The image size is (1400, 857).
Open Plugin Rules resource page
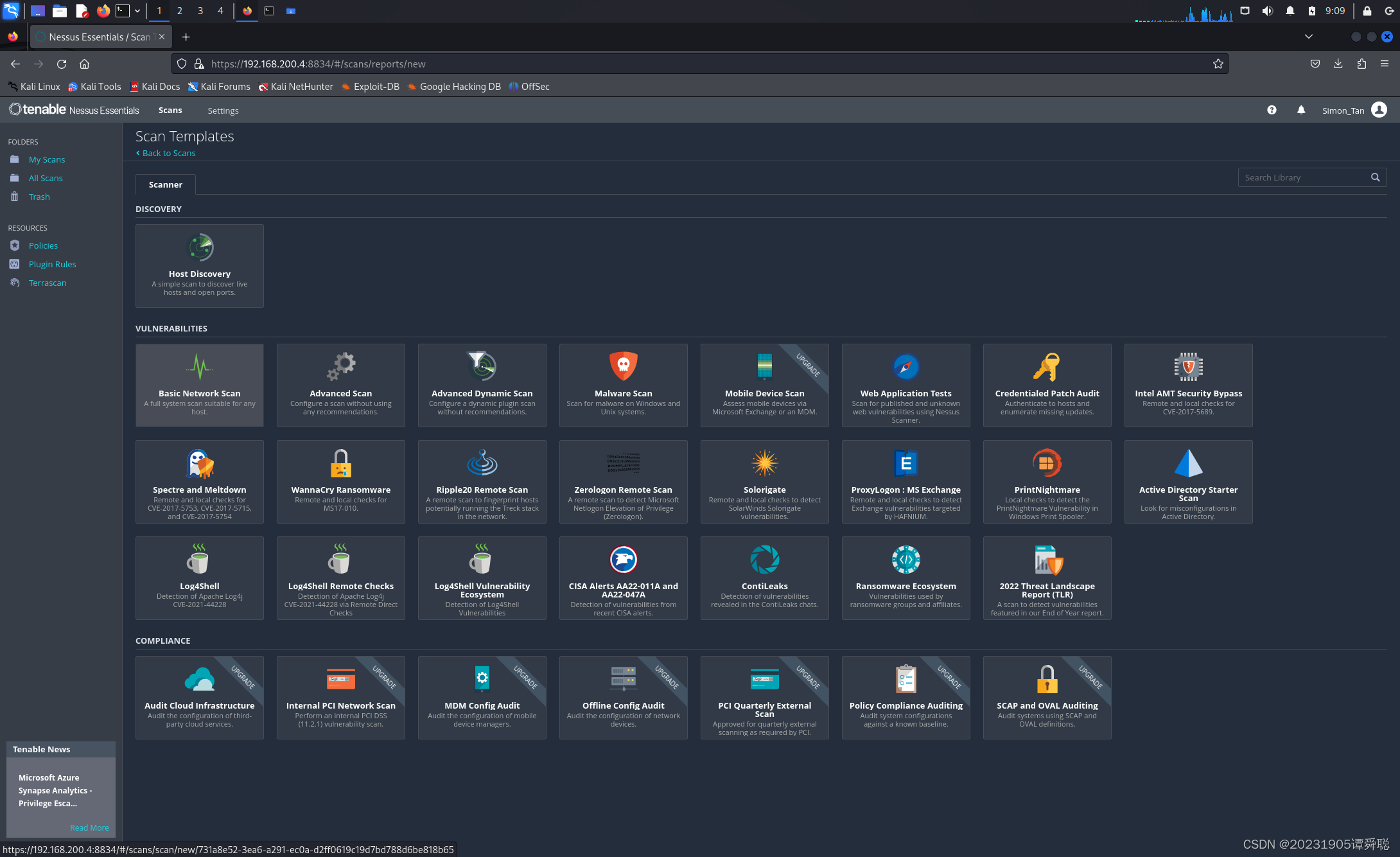tap(51, 264)
